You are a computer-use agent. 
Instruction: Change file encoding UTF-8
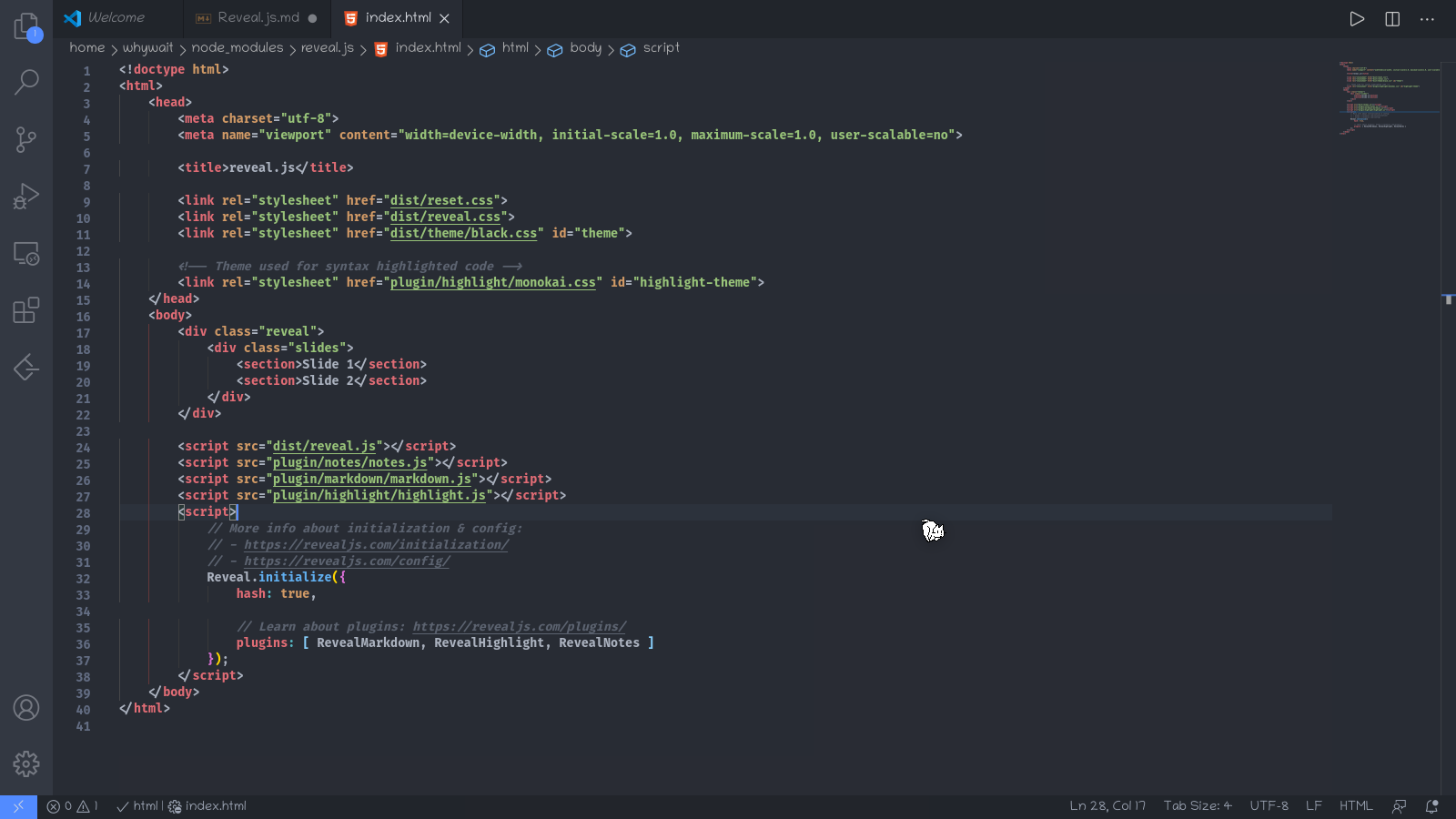[1269, 806]
